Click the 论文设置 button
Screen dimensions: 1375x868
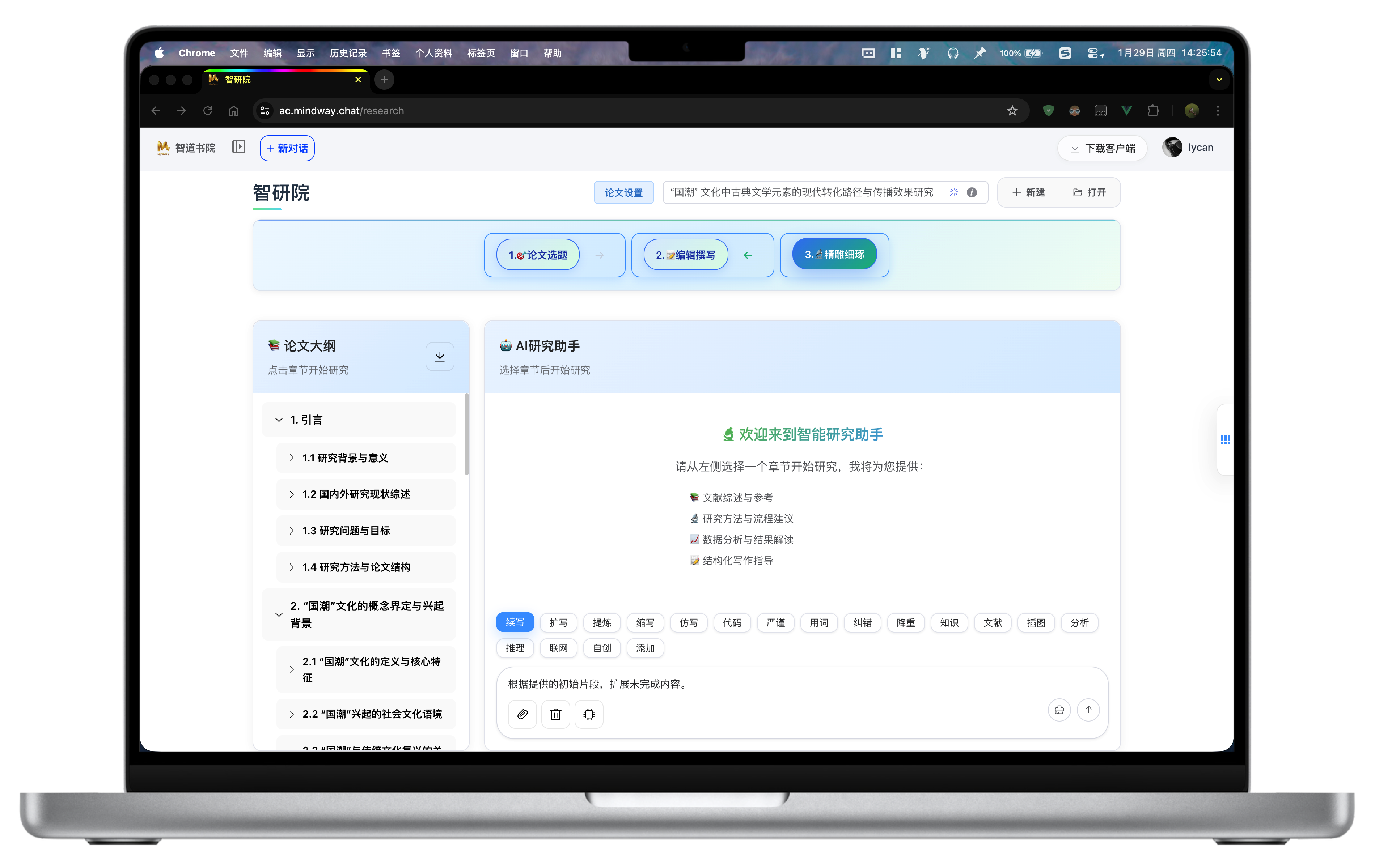(x=623, y=192)
